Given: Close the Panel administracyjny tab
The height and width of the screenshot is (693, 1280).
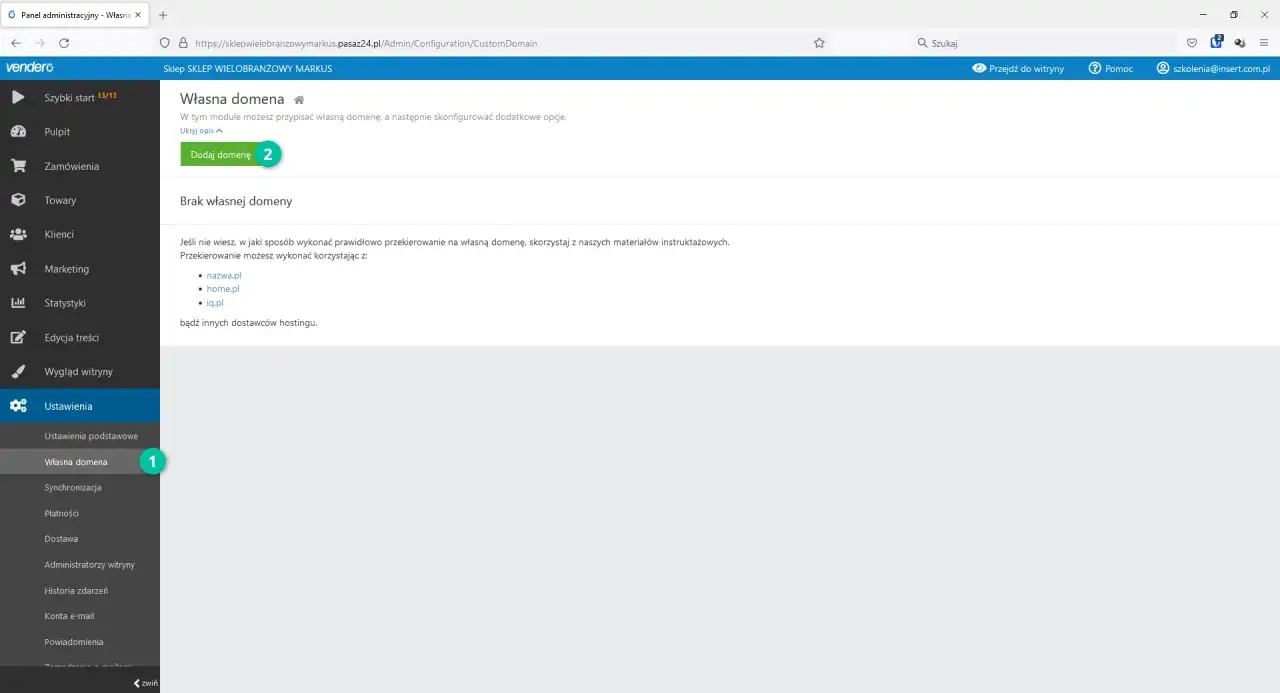Looking at the screenshot, I should tap(138, 15).
